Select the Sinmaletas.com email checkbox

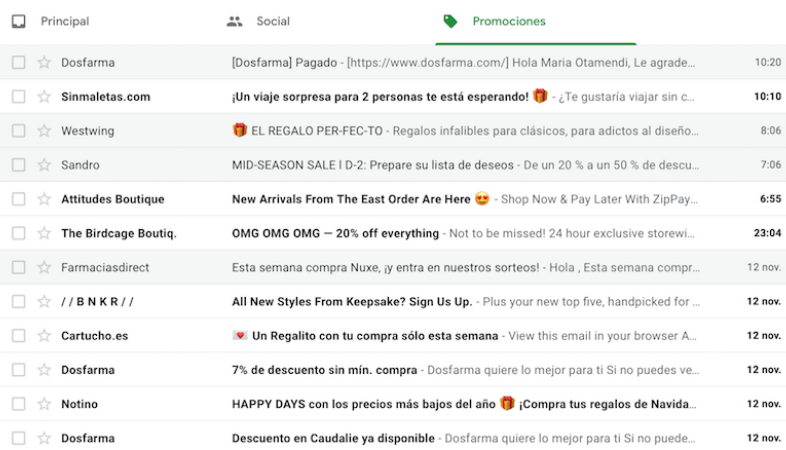click(x=19, y=97)
